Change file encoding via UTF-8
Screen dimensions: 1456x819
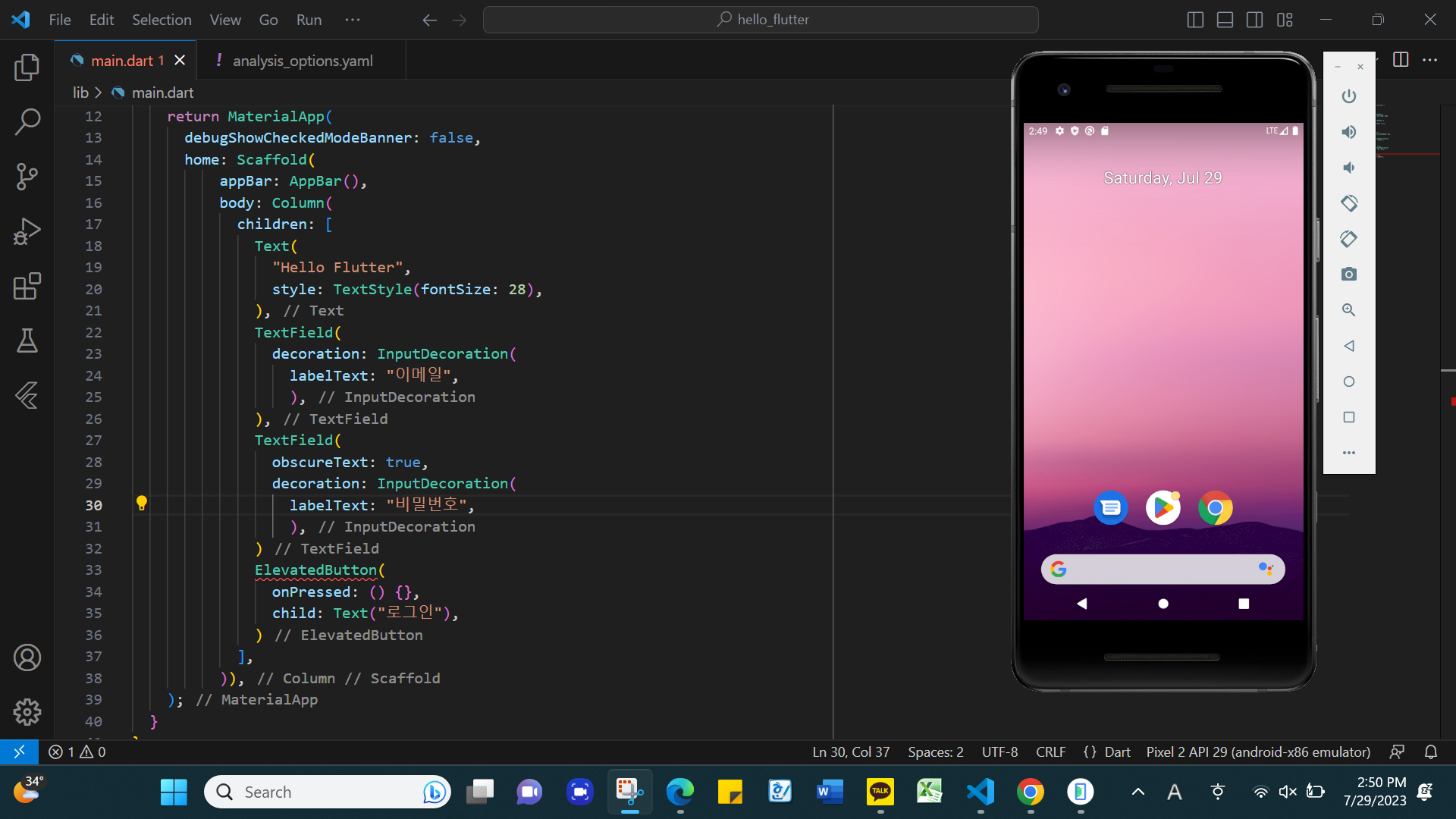[999, 752]
